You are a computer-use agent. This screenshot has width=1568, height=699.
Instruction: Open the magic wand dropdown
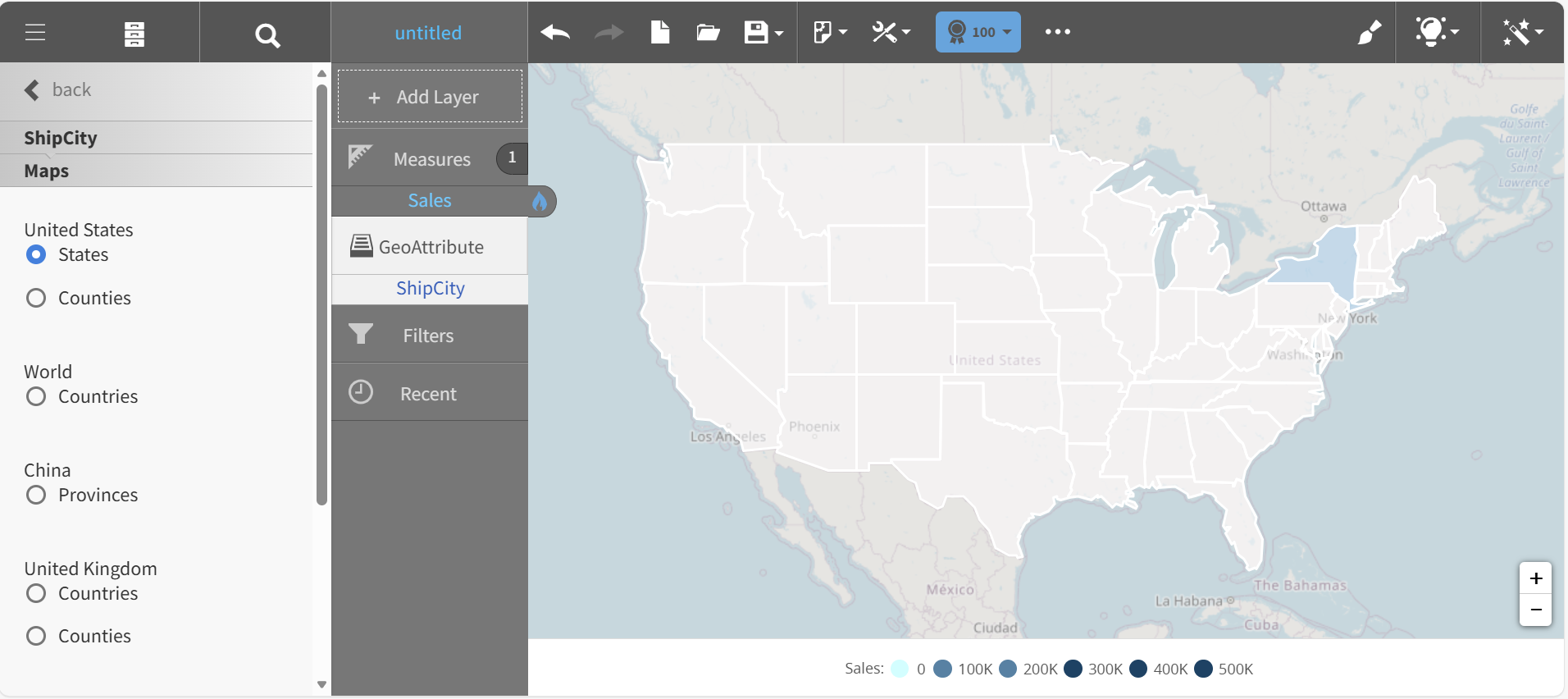click(1523, 32)
